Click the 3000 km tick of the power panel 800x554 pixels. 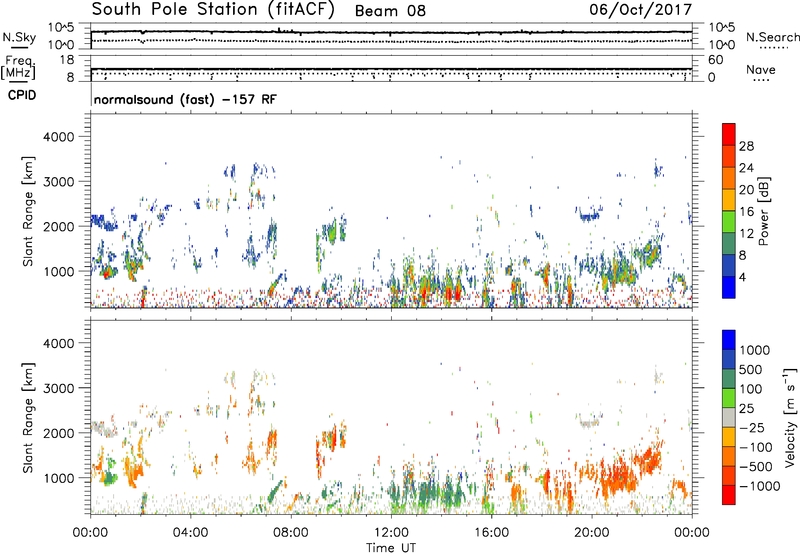pos(59,182)
